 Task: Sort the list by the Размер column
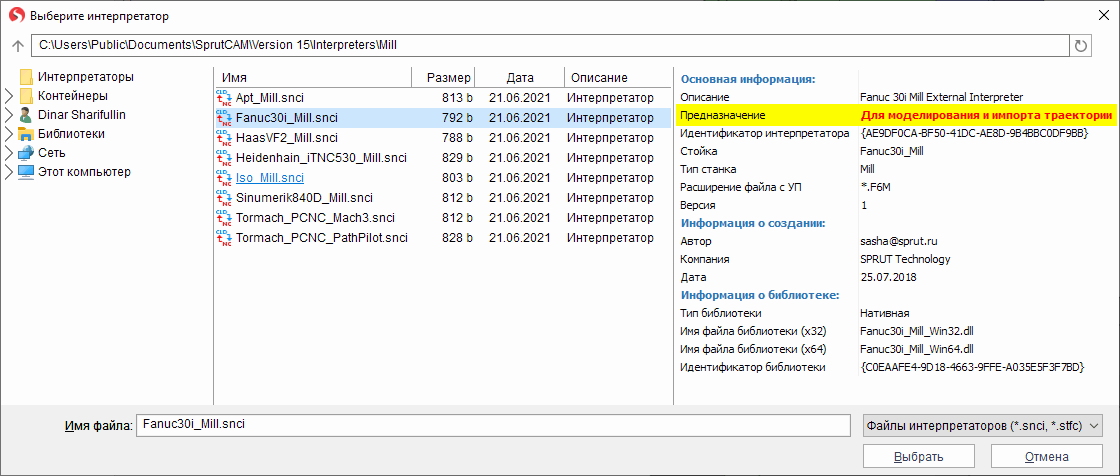[x=444, y=78]
